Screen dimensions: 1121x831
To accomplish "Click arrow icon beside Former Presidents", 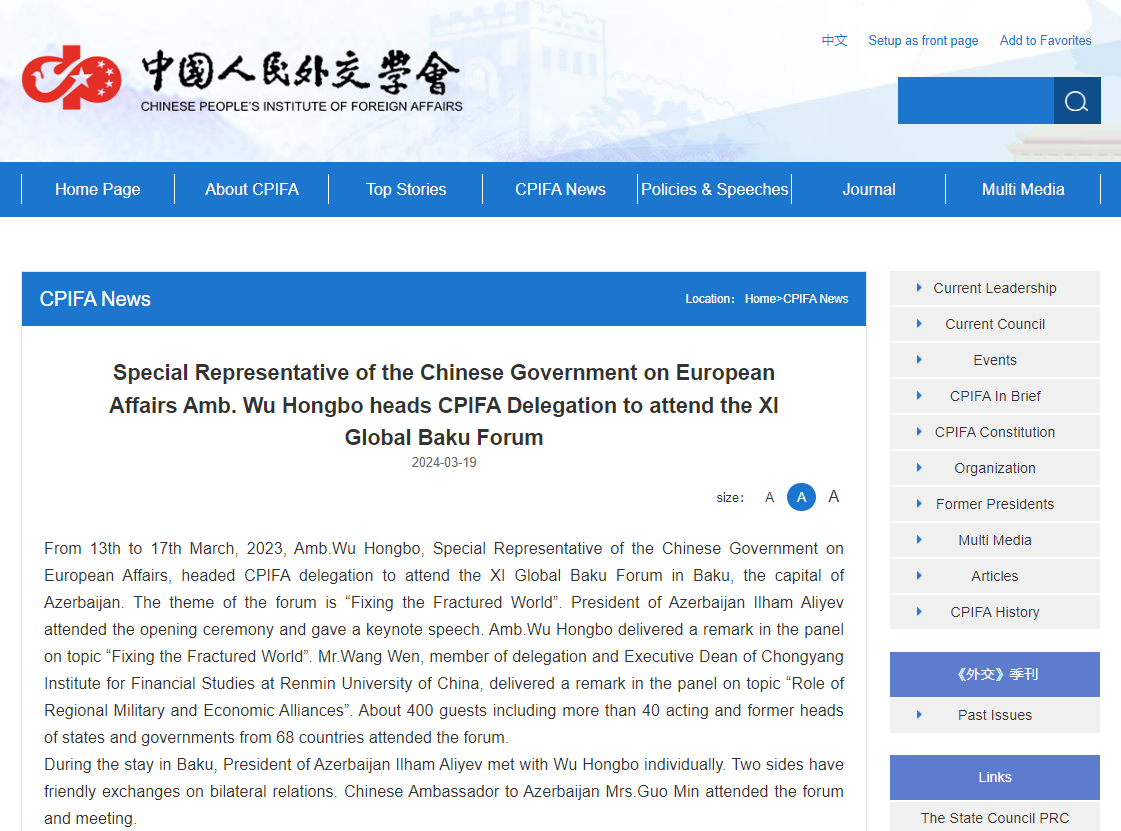I will tap(919, 503).
